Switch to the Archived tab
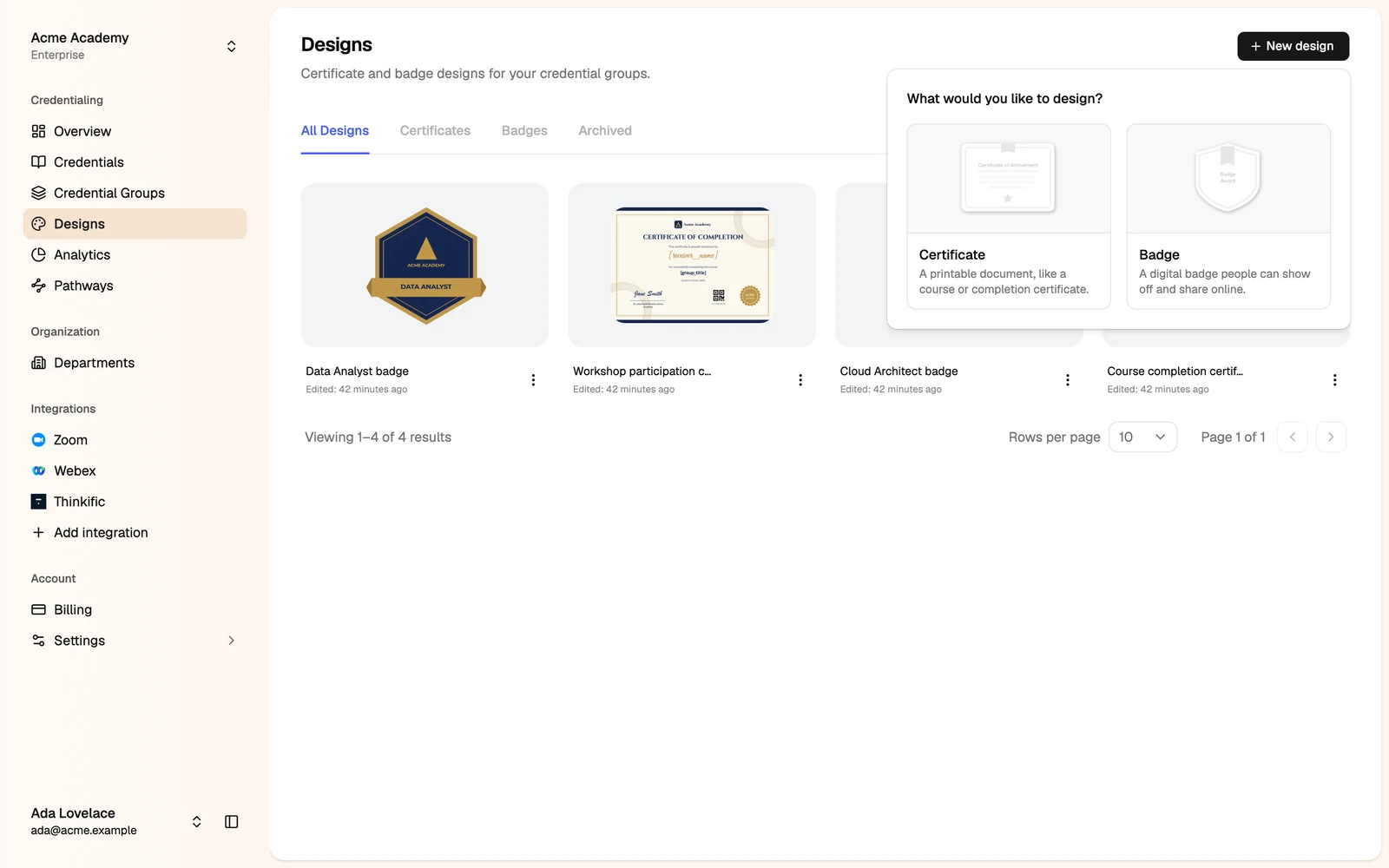 click(x=605, y=131)
